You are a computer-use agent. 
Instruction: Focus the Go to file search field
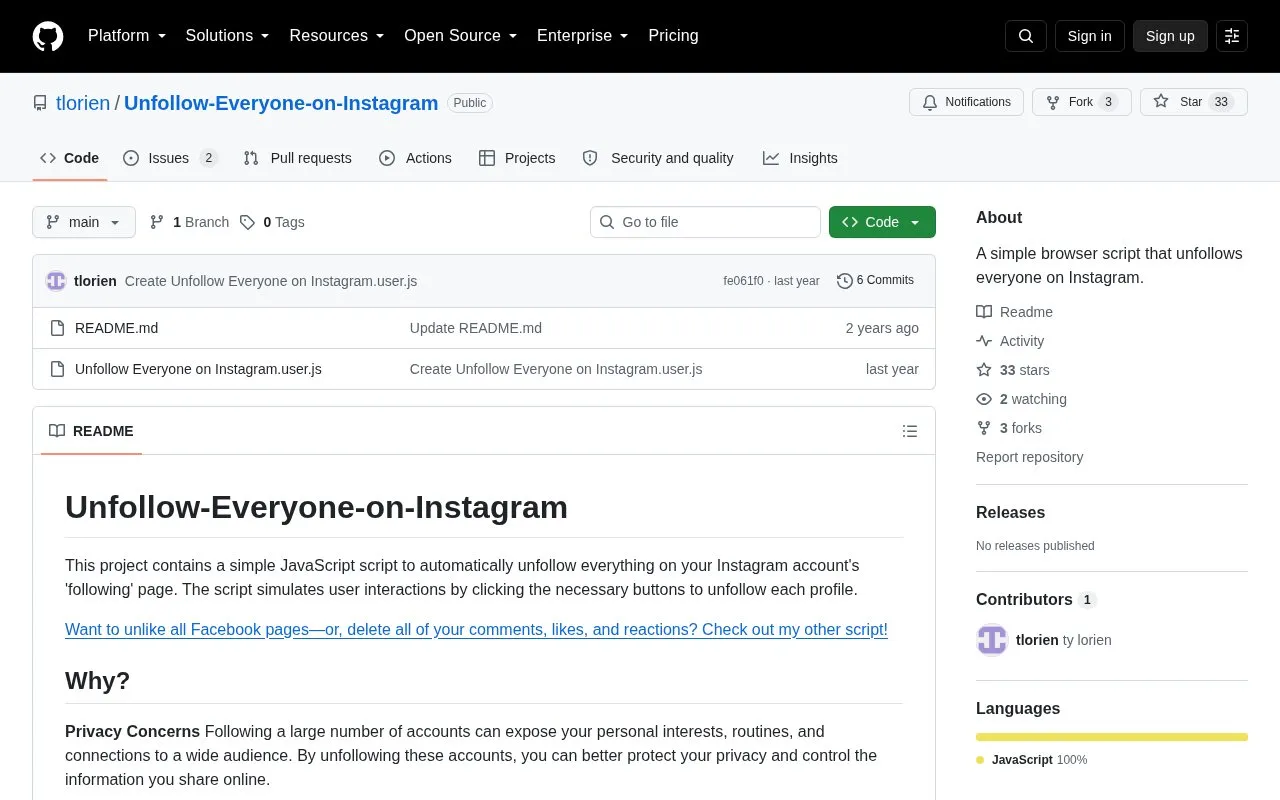pyautogui.click(x=705, y=222)
